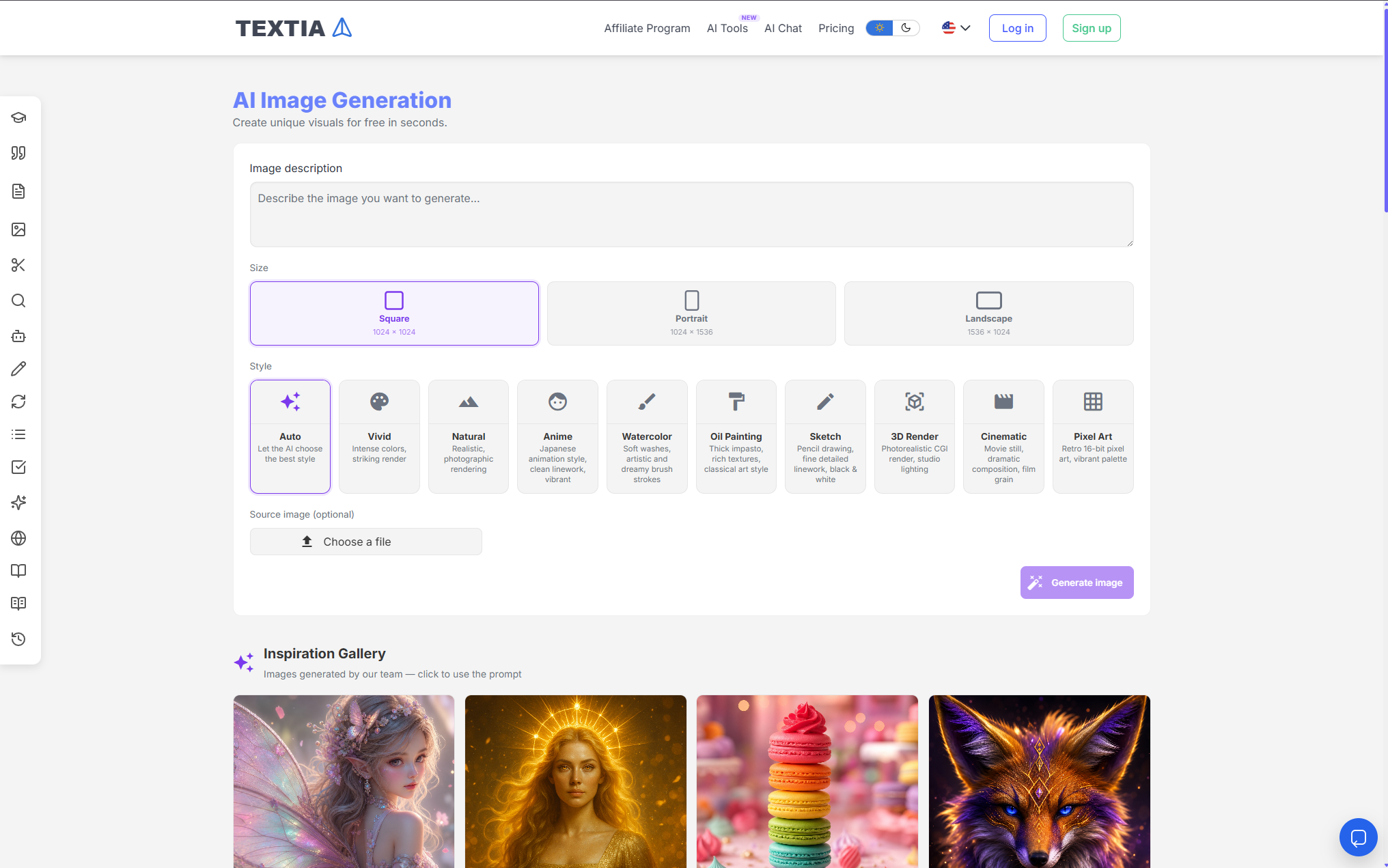
Task: Choose the Sketch style
Action: (825, 436)
